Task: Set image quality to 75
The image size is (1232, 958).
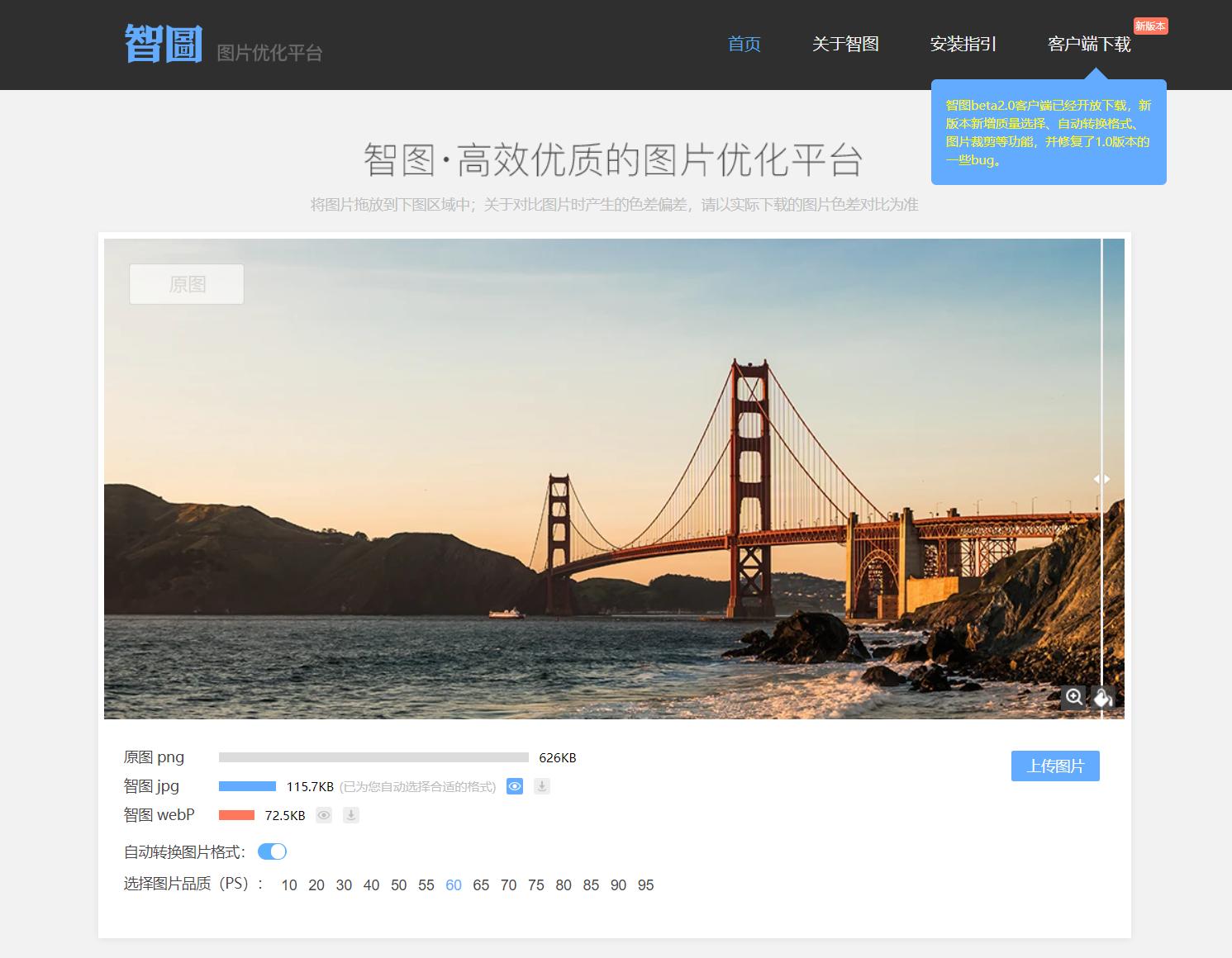Action: 536,885
